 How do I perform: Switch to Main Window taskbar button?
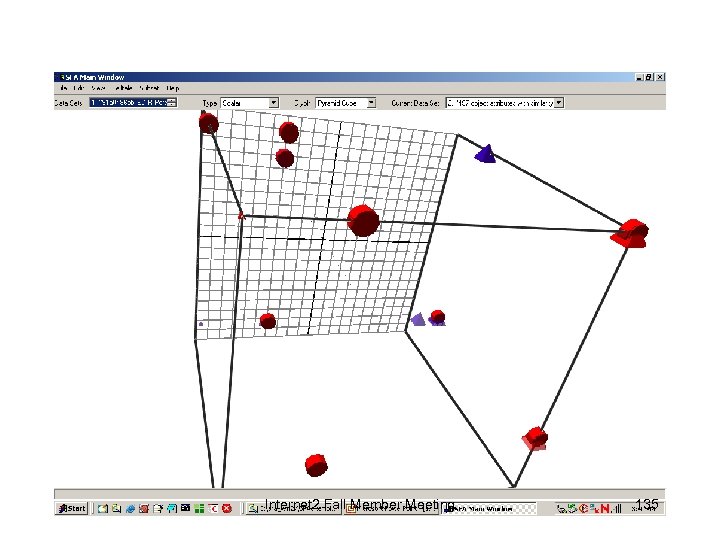488,509
